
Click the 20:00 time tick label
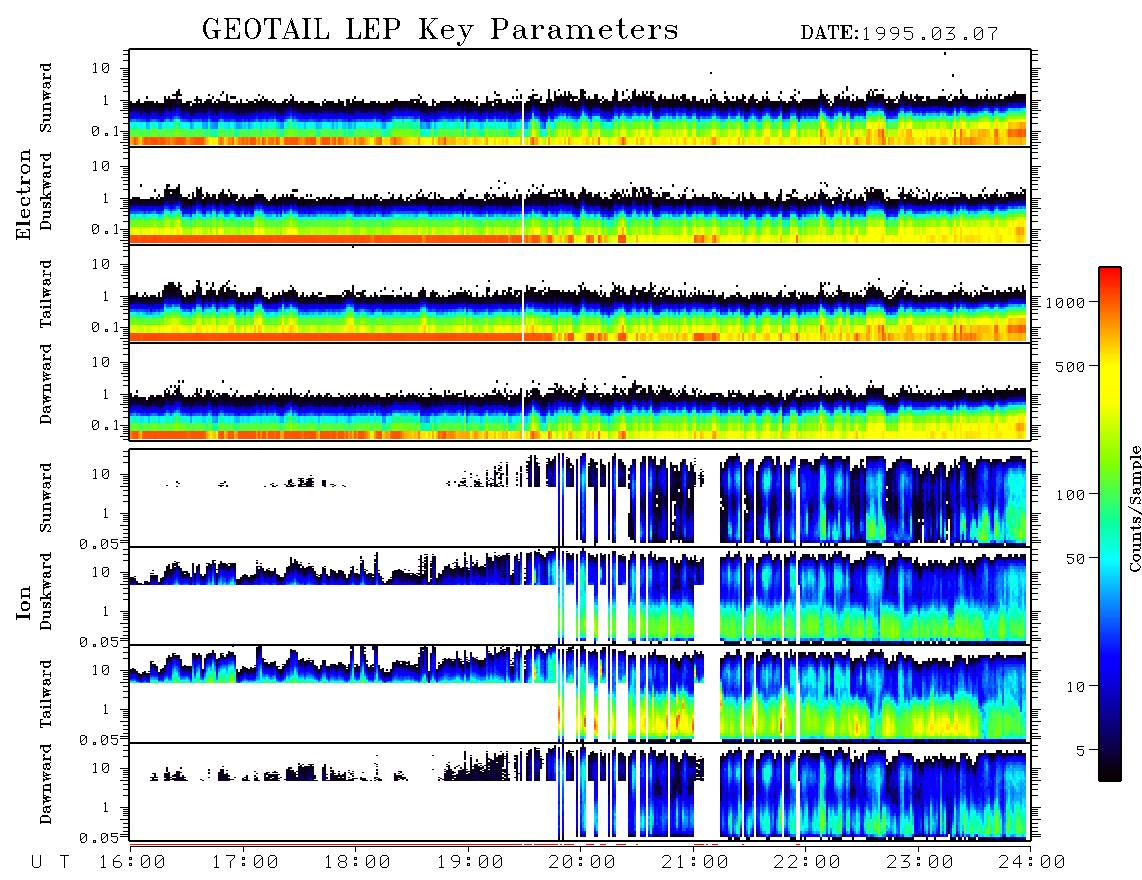point(583,862)
